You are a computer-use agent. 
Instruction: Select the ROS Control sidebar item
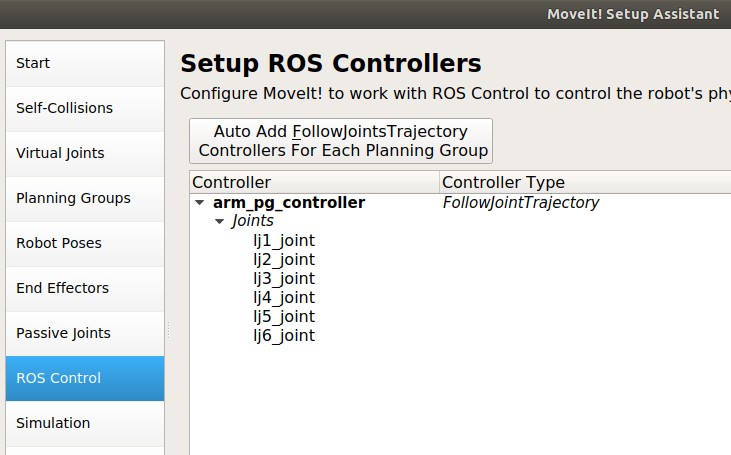coord(85,378)
